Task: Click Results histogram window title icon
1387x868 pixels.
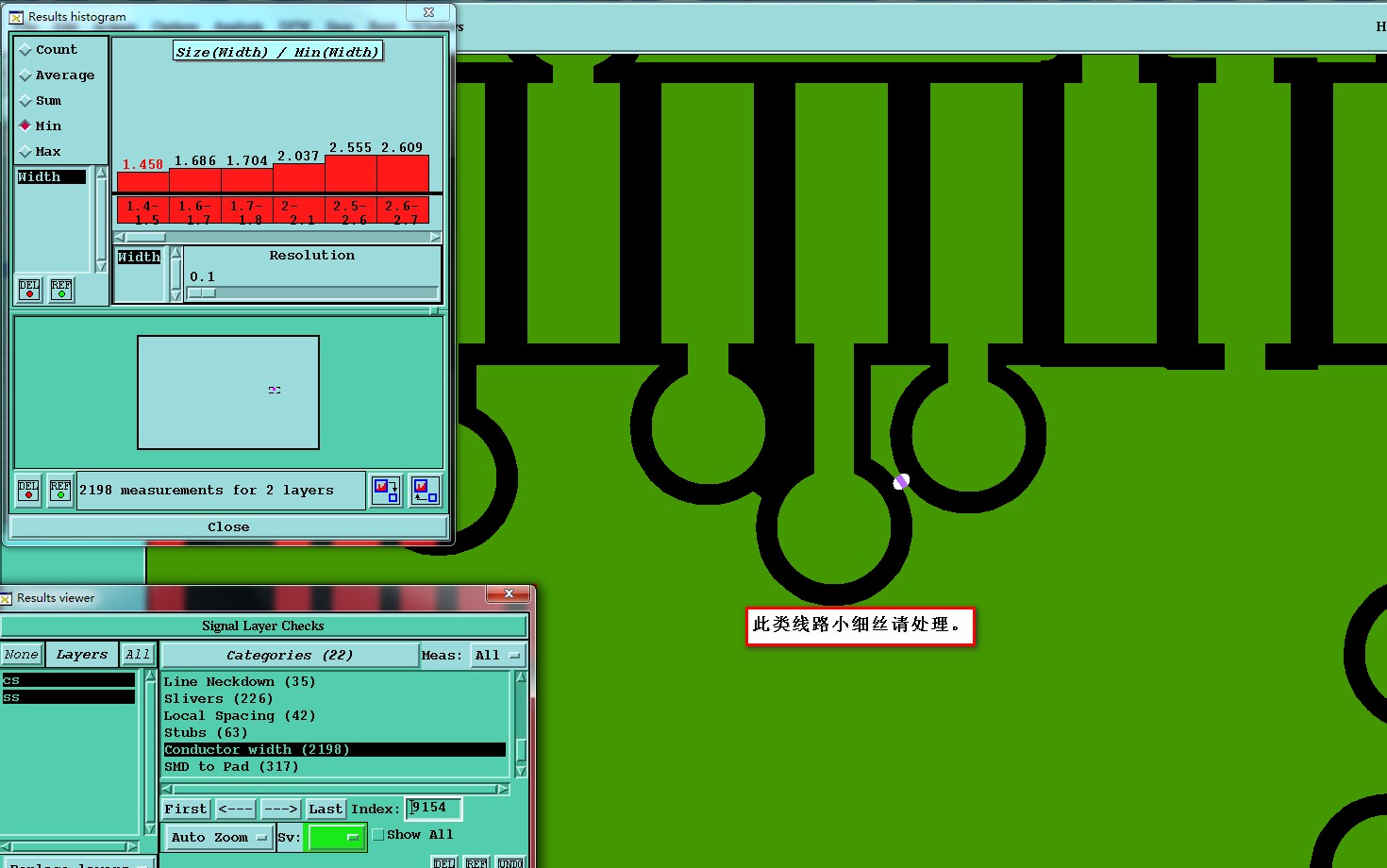Action: click(x=16, y=17)
